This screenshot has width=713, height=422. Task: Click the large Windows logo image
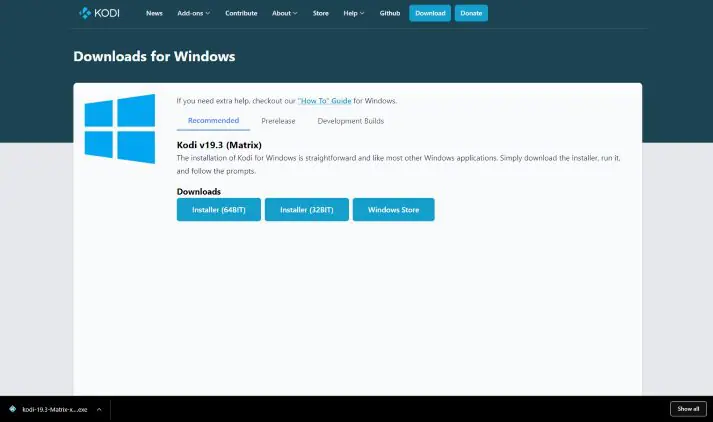(120, 129)
